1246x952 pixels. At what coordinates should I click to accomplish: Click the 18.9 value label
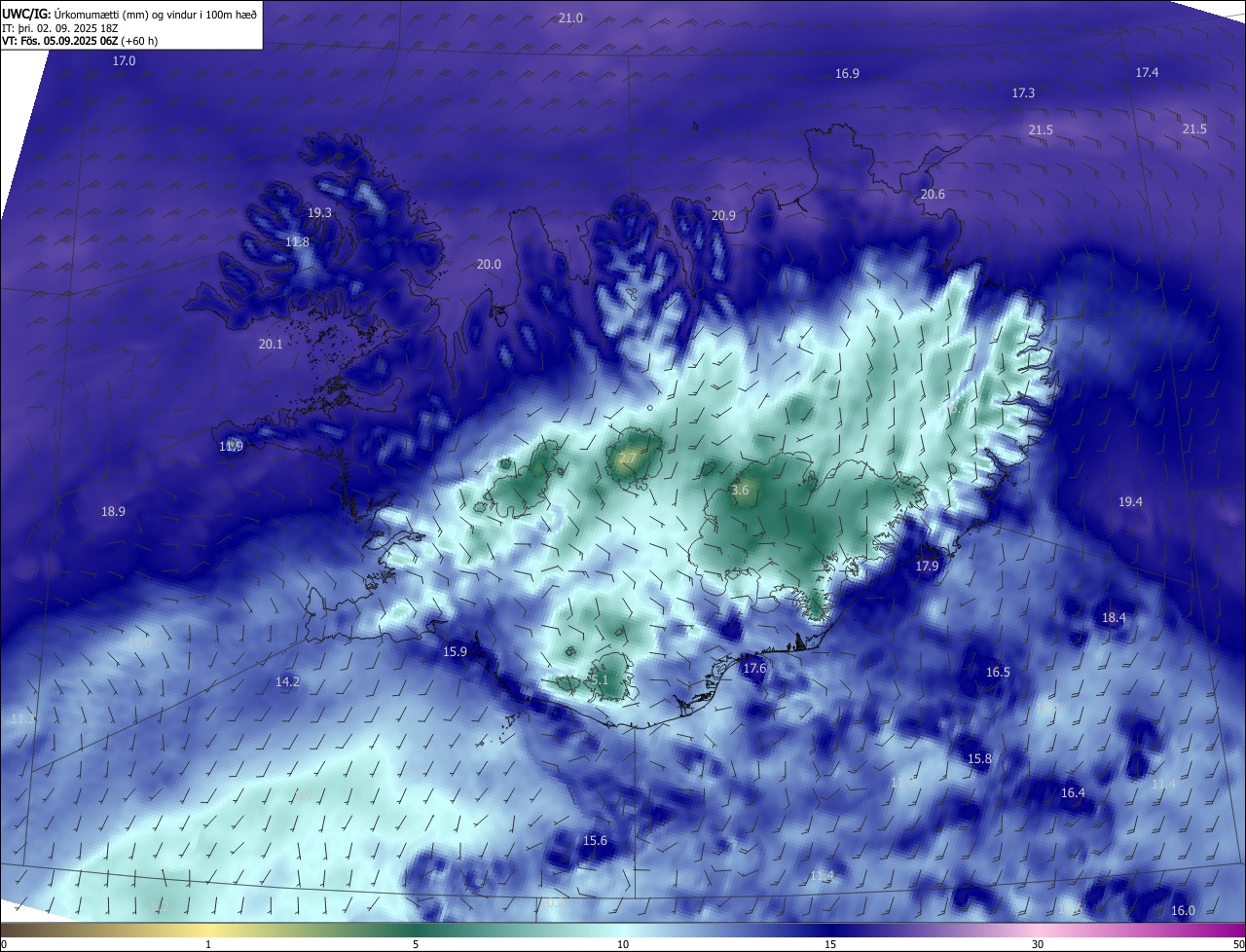113,512
